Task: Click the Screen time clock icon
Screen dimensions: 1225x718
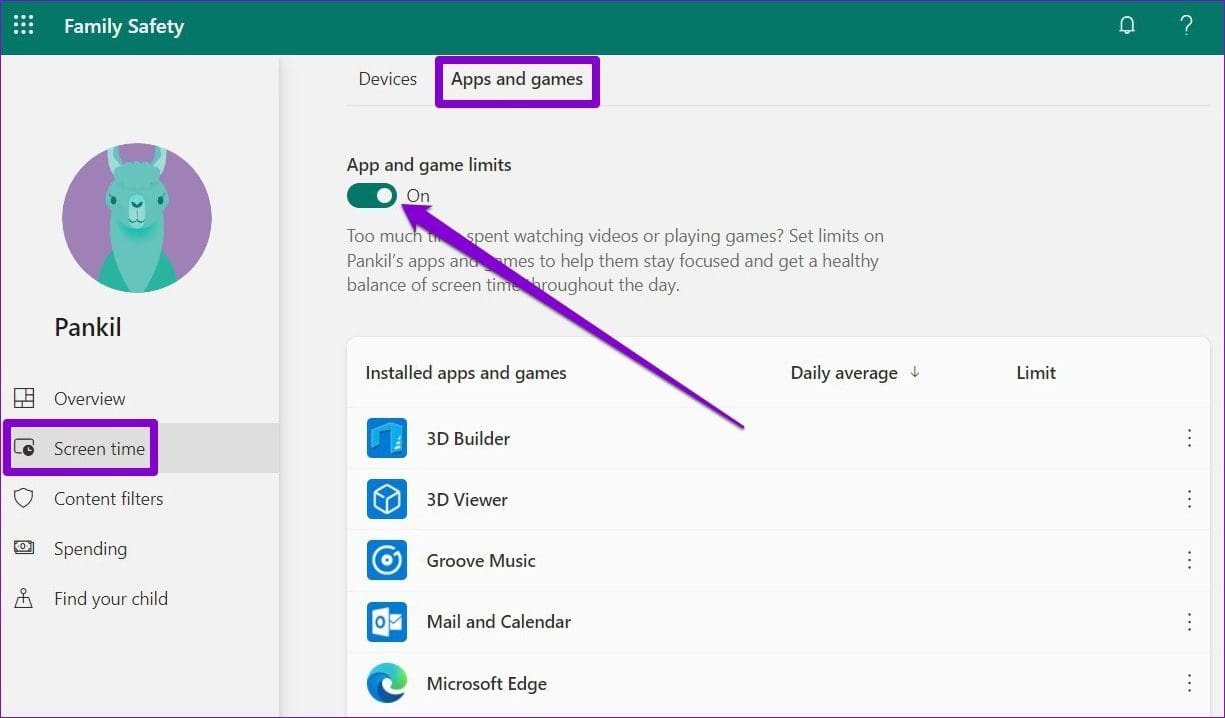Action: click(x=24, y=448)
